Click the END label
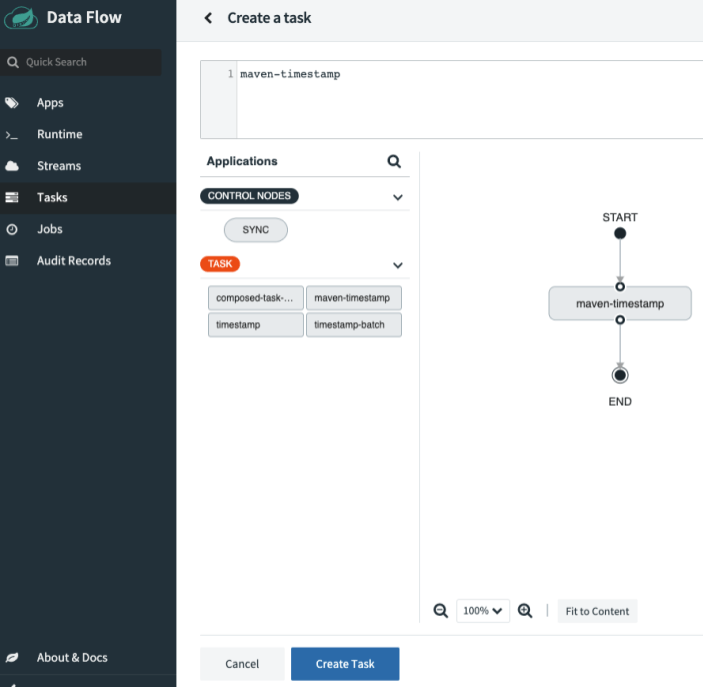This screenshot has height=687, width=703. click(x=620, y=401)
